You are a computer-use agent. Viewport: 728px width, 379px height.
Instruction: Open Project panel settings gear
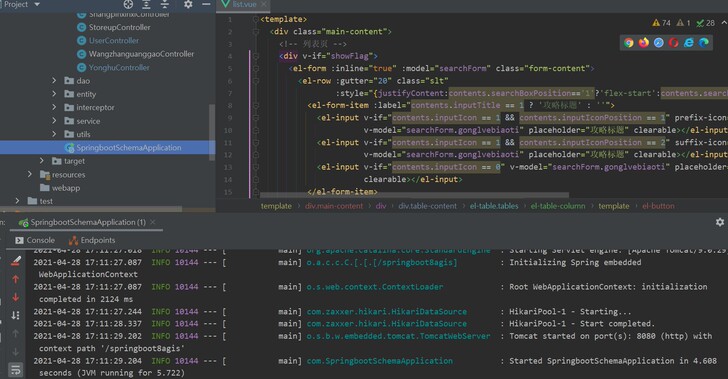tap(188, 4)
